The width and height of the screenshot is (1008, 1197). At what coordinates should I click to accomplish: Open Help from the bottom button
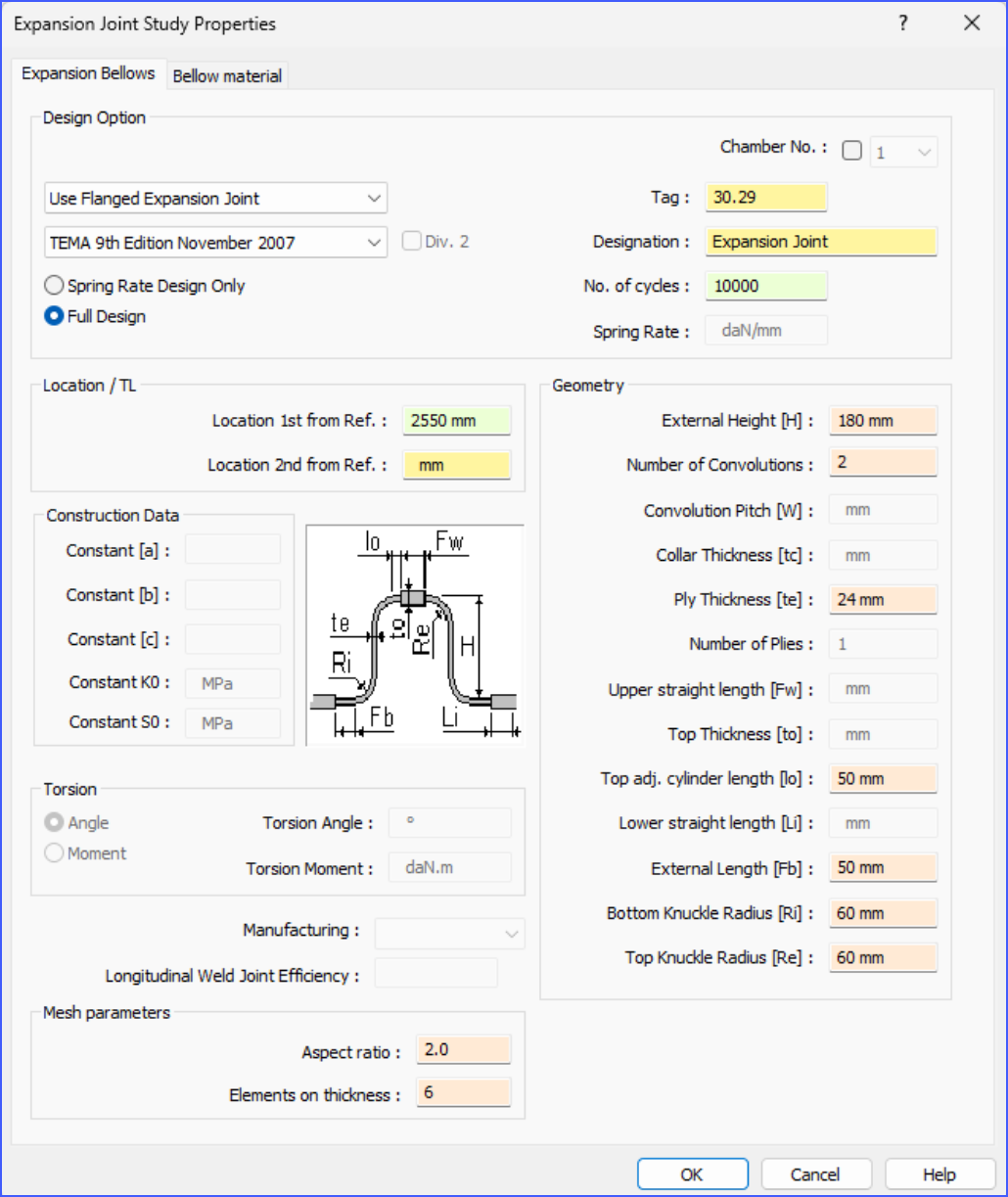(x=939, y=1174)
